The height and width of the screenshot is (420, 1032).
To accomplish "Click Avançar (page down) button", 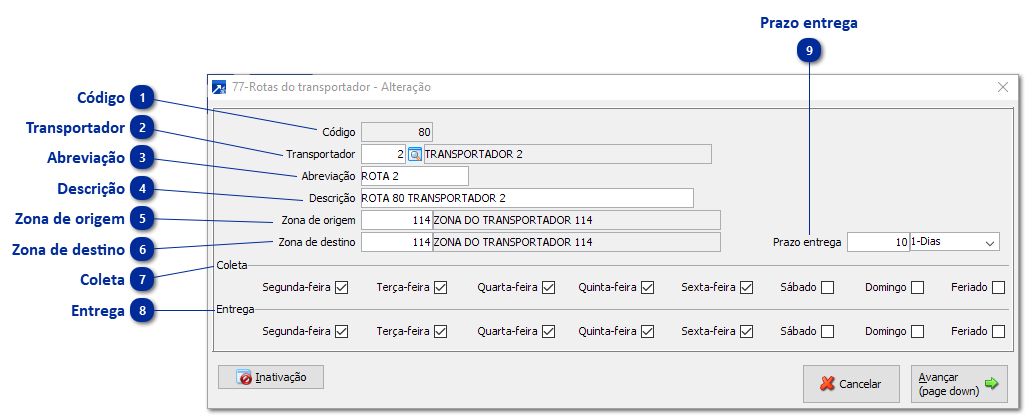I will (x=958, y=383).
